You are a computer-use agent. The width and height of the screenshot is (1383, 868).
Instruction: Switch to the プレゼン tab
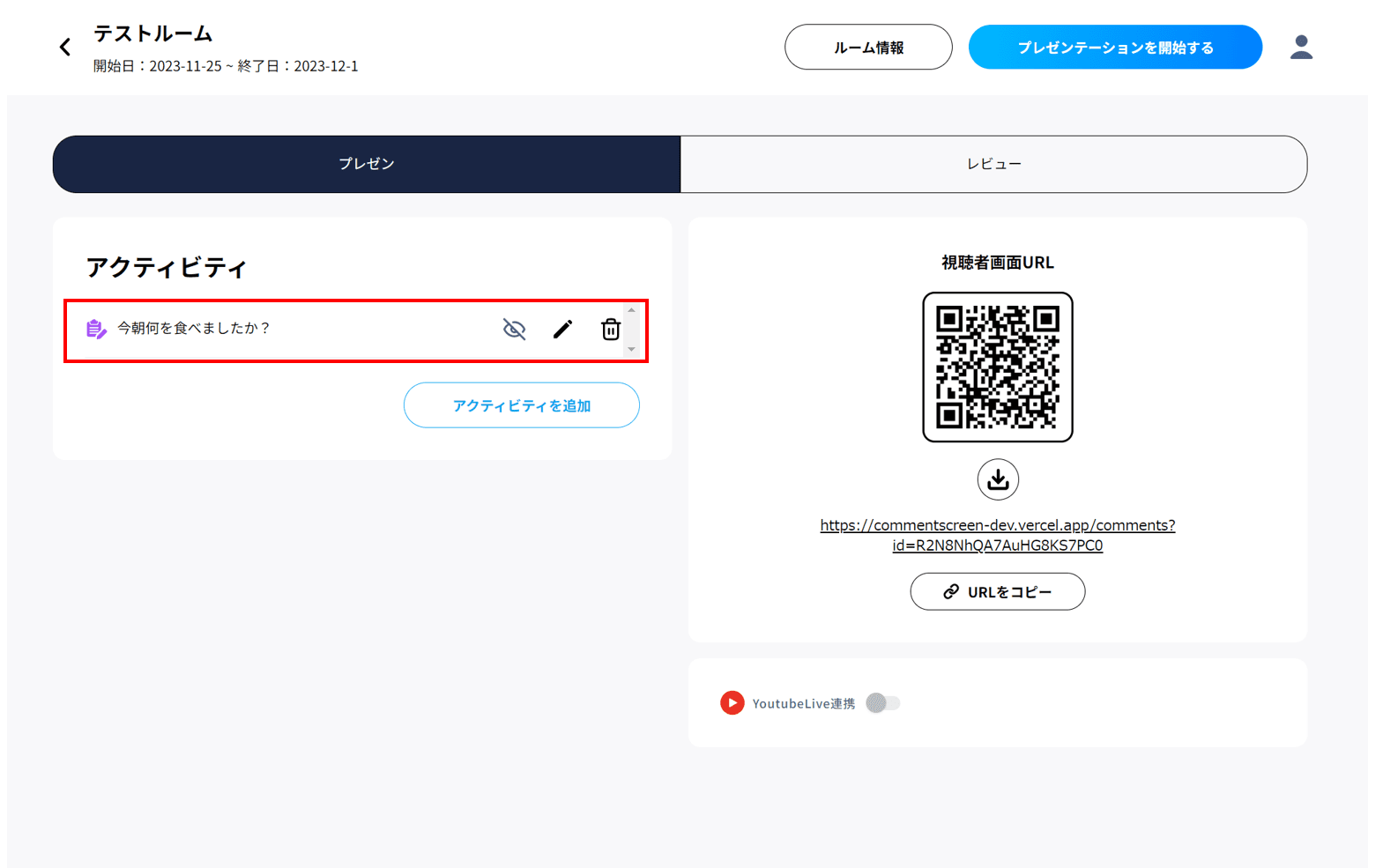click(367, 164)
